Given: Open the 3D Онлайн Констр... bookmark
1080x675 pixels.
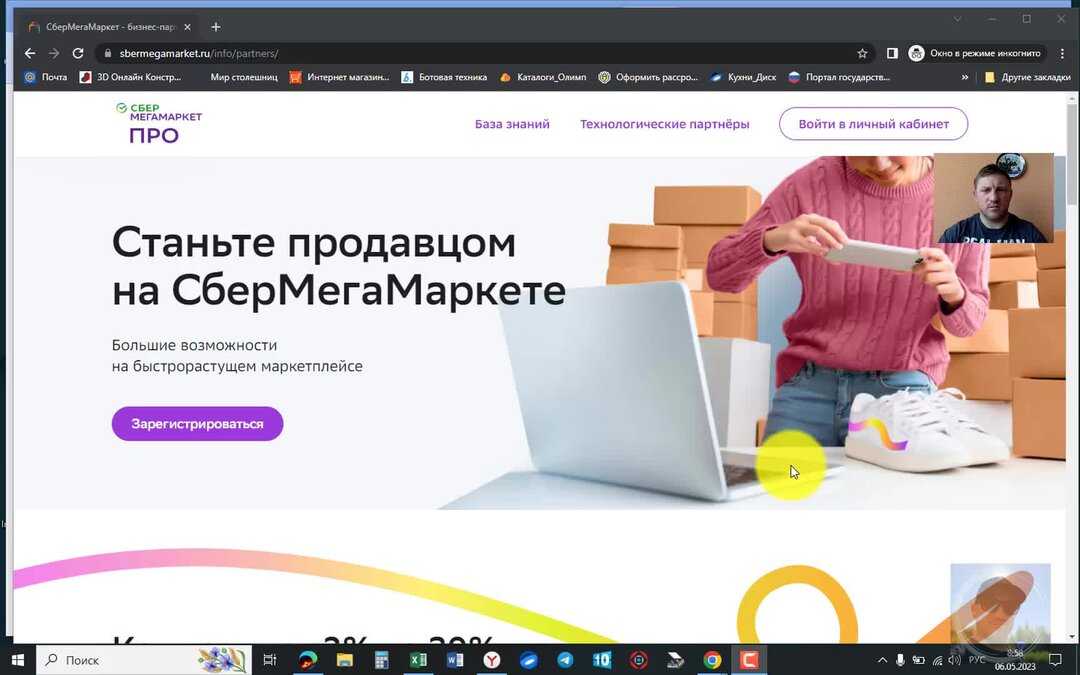Looking at the screenshot, I should pyautogui.click(x=130, y=77).
